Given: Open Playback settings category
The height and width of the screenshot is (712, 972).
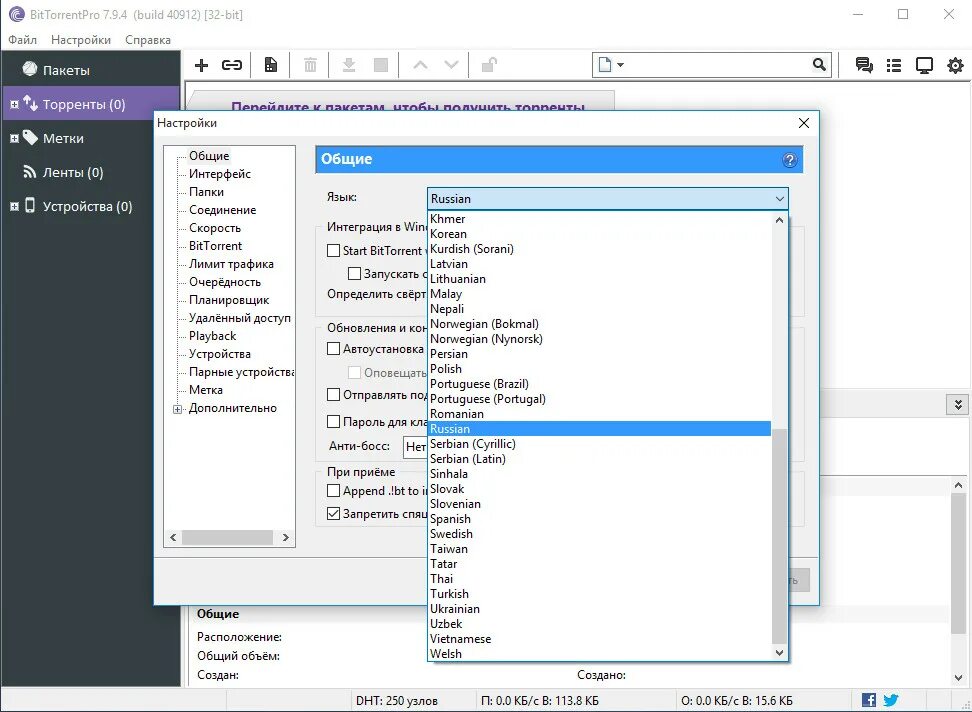Looking at the screenshot, I should 213,335.
